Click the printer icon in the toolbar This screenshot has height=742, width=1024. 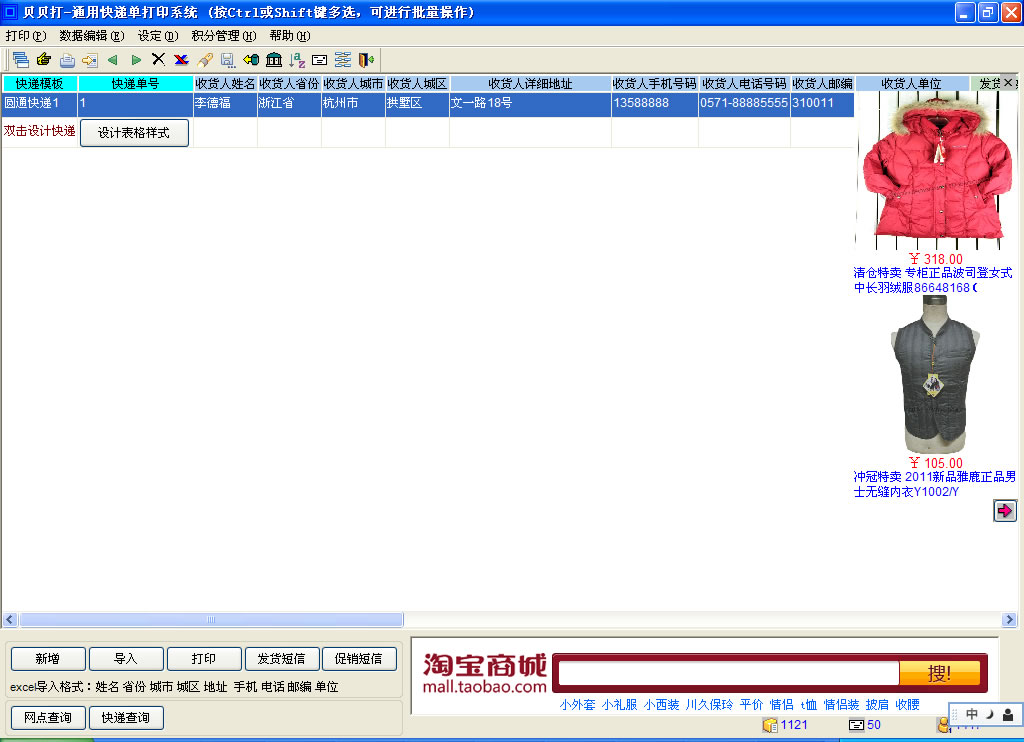67,59
